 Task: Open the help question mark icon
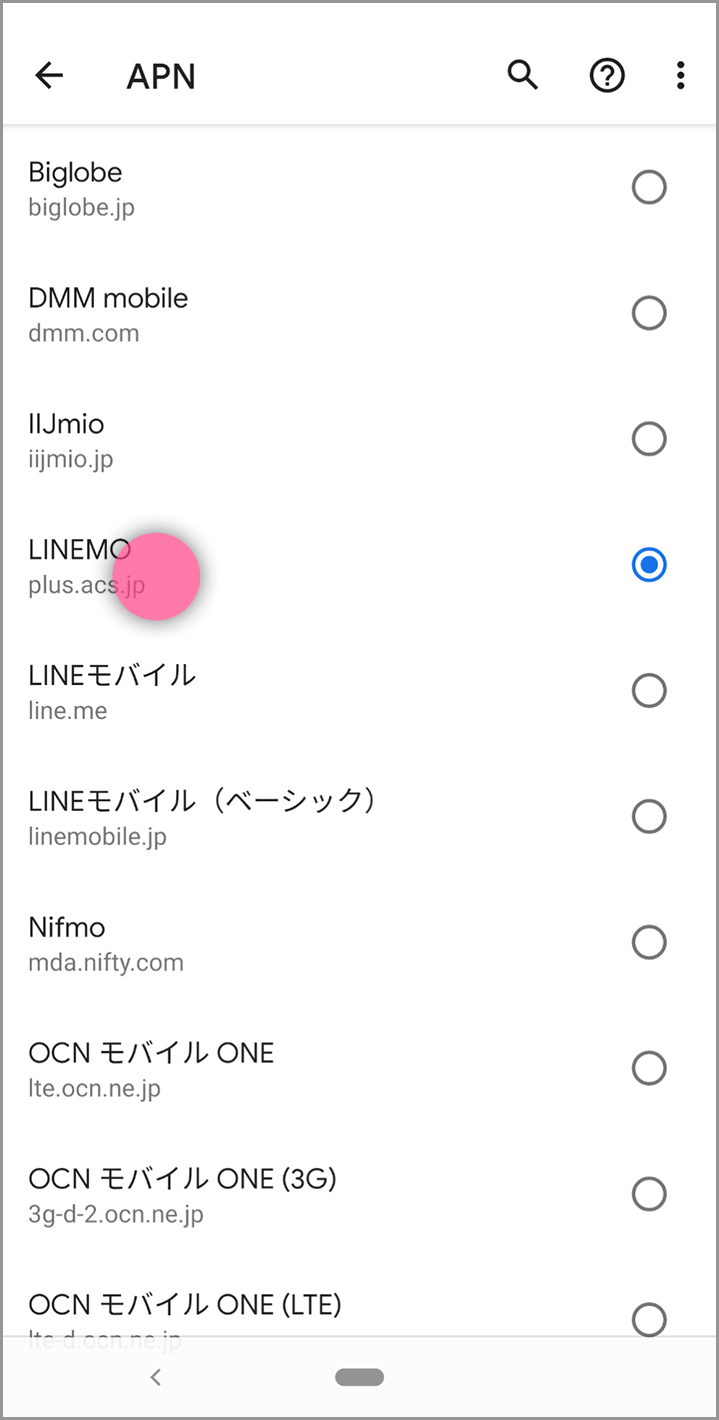coord(606,76)
